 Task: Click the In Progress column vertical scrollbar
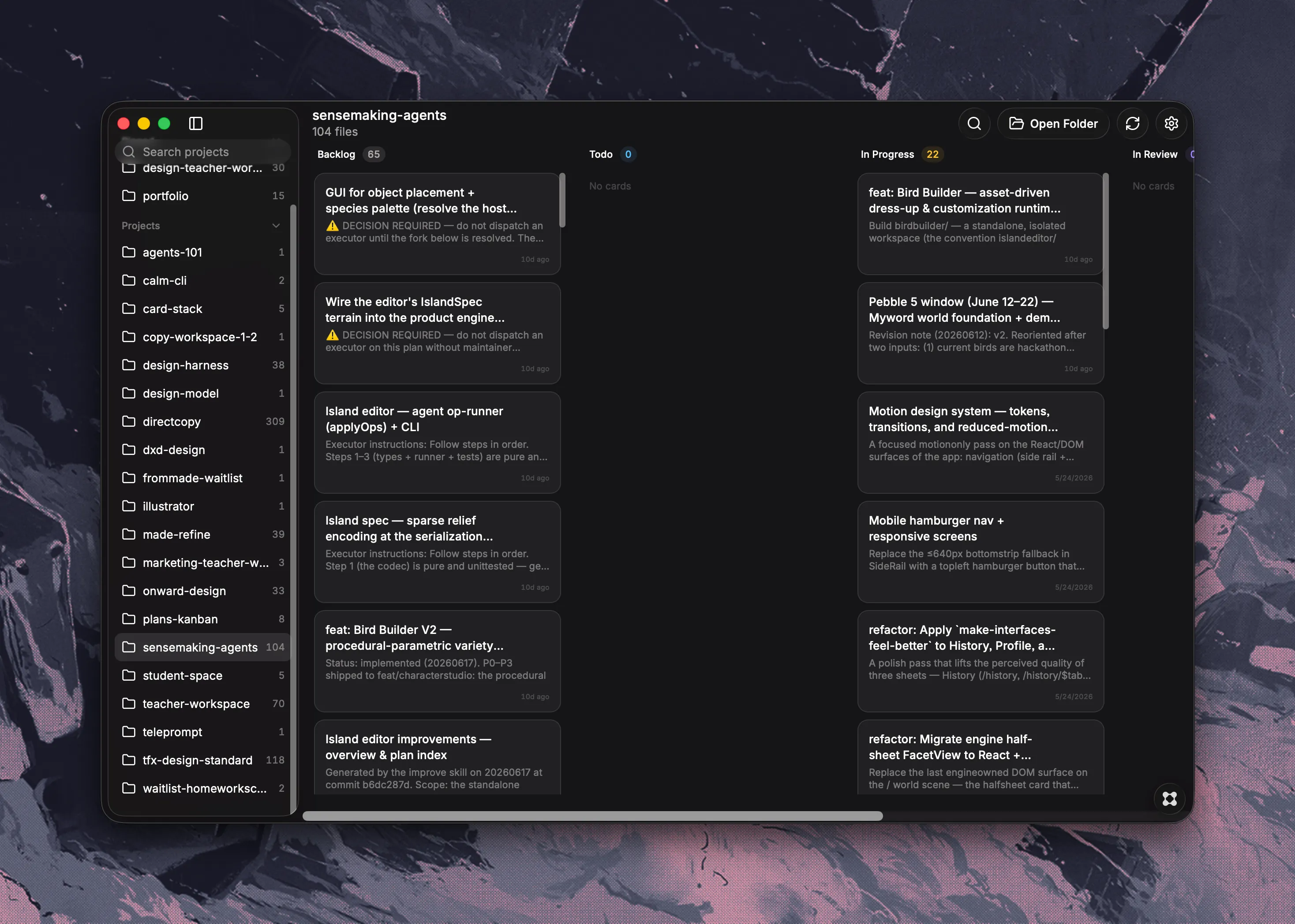(1105, 251)
